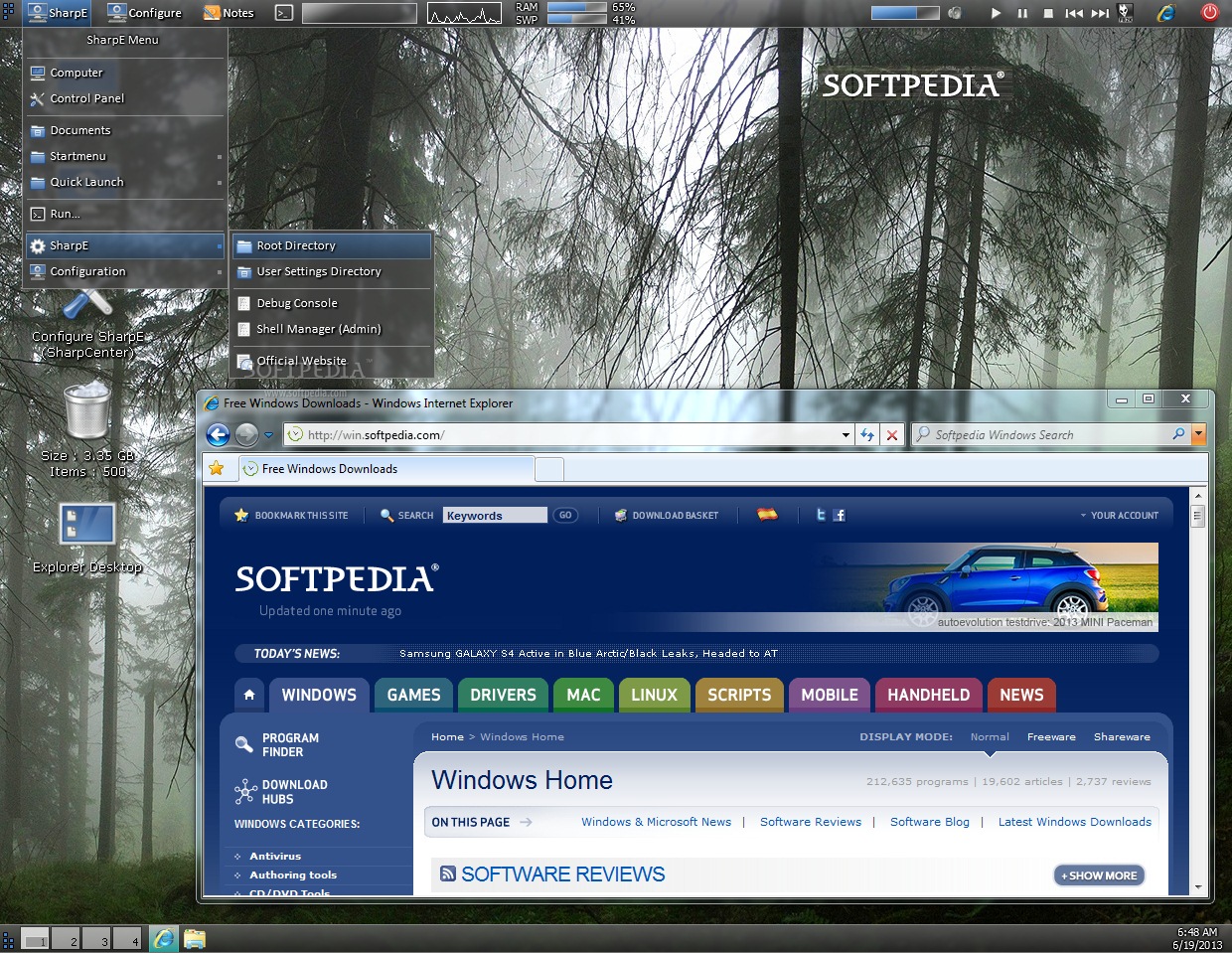
Task: Click the Favorites star icon
Action: point(217,468)
